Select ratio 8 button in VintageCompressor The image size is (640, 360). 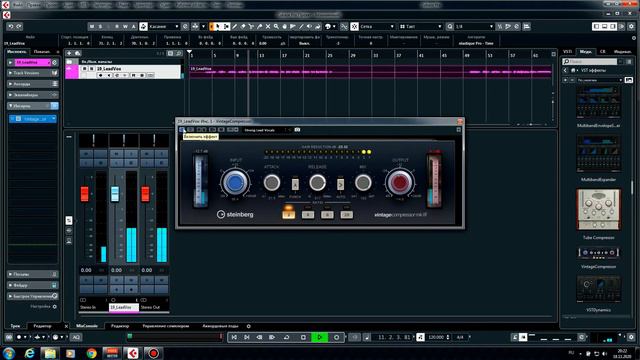point(327,214)
